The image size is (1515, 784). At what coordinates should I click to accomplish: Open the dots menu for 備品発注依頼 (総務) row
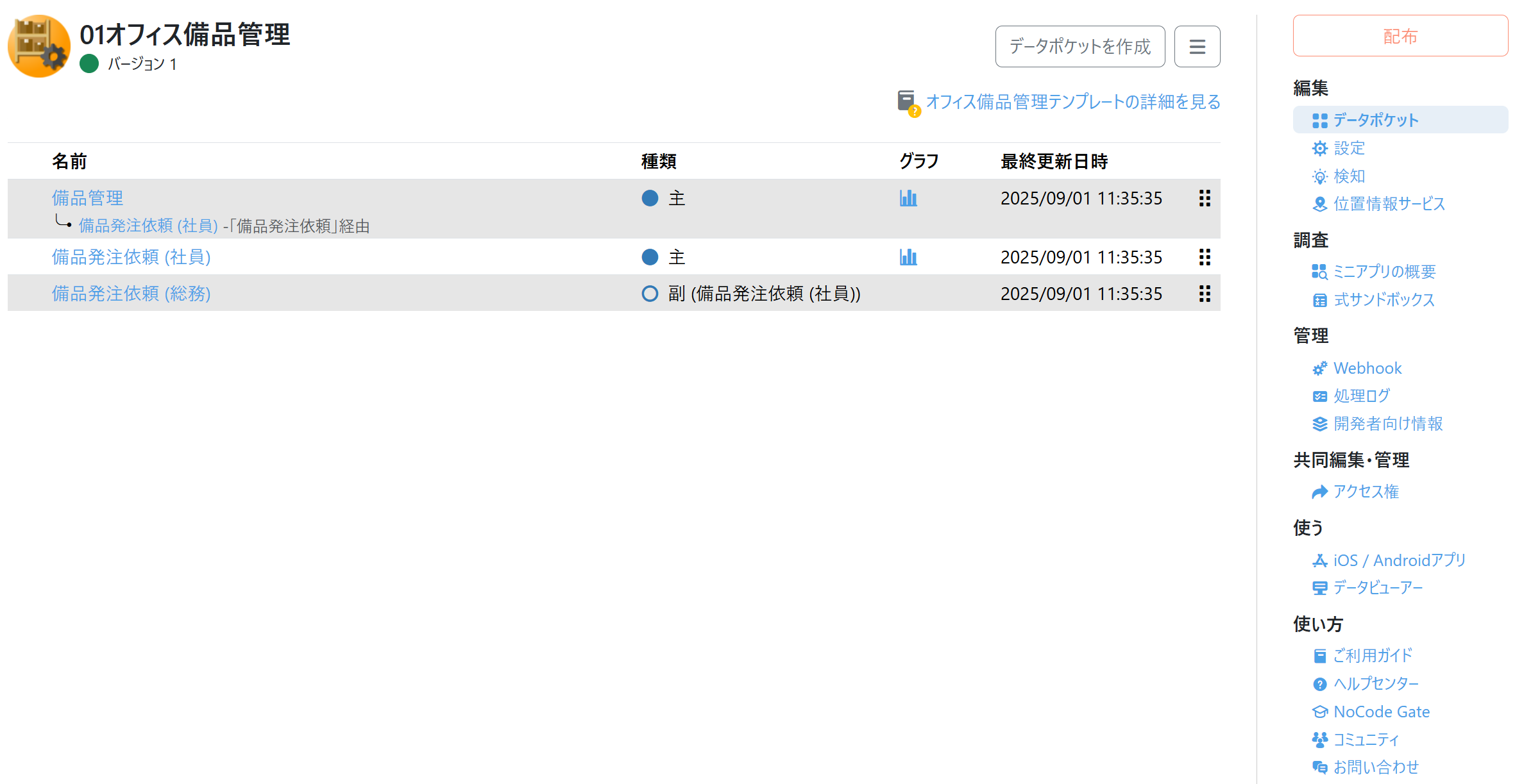coord(1205,294)
